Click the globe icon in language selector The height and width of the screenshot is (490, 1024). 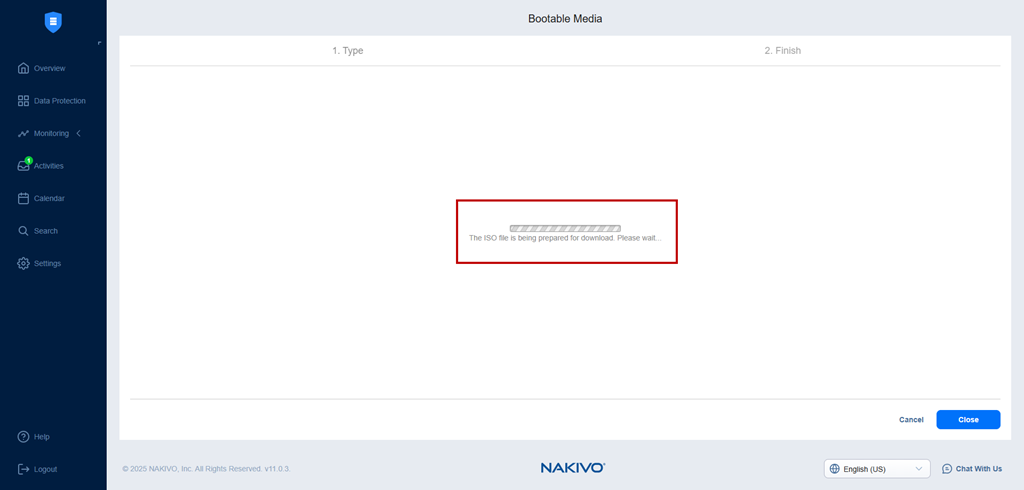(x=834, y=468)
